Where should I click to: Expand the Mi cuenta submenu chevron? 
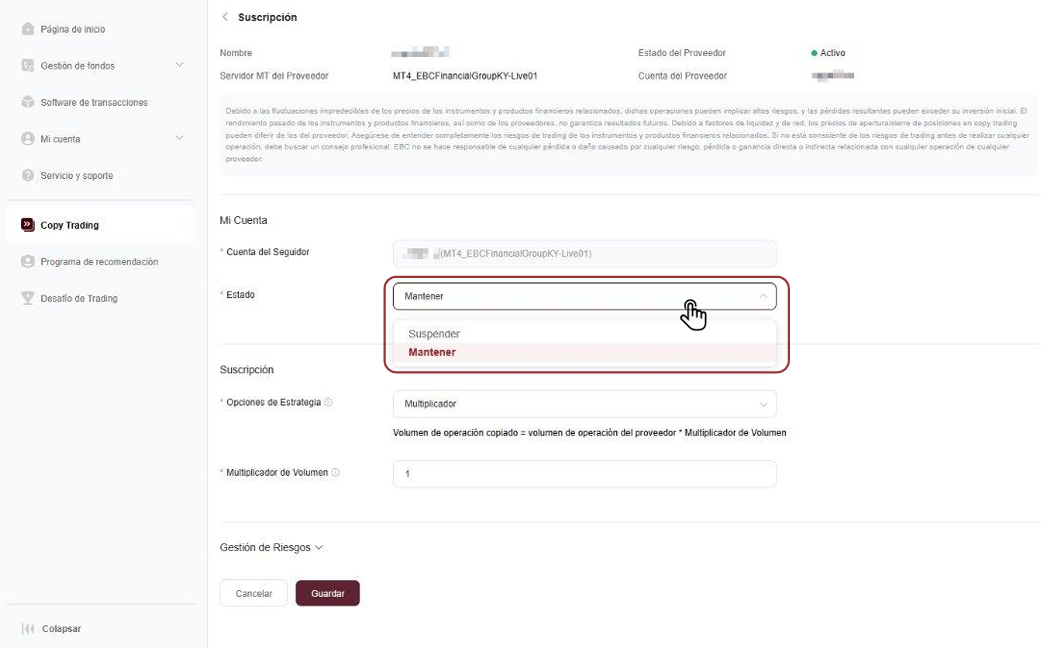(x=179, y=138)
